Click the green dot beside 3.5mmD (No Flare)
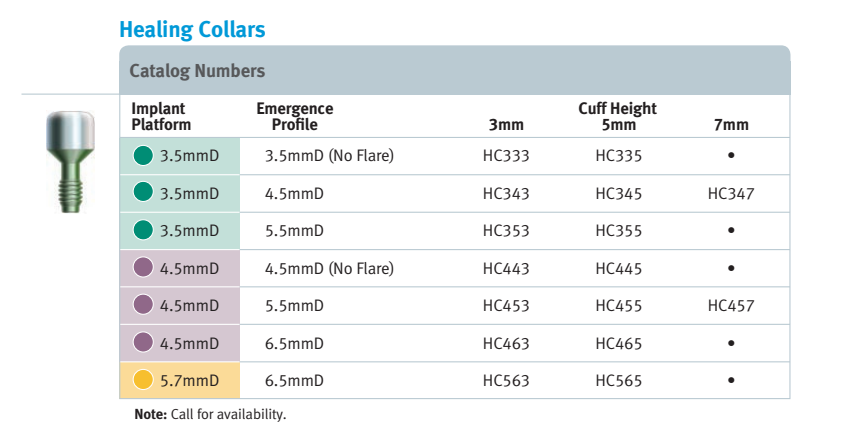Image resolution: width=845 pixels, height=440 pixels. (143, 155)
